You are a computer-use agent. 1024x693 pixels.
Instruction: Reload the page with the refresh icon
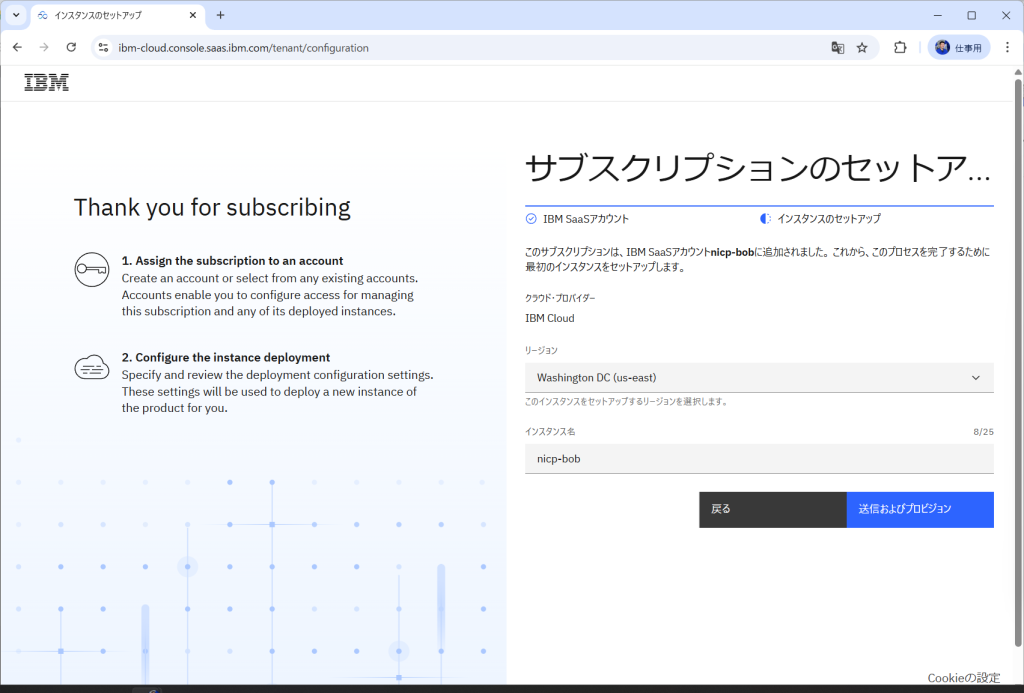[71, 48]
